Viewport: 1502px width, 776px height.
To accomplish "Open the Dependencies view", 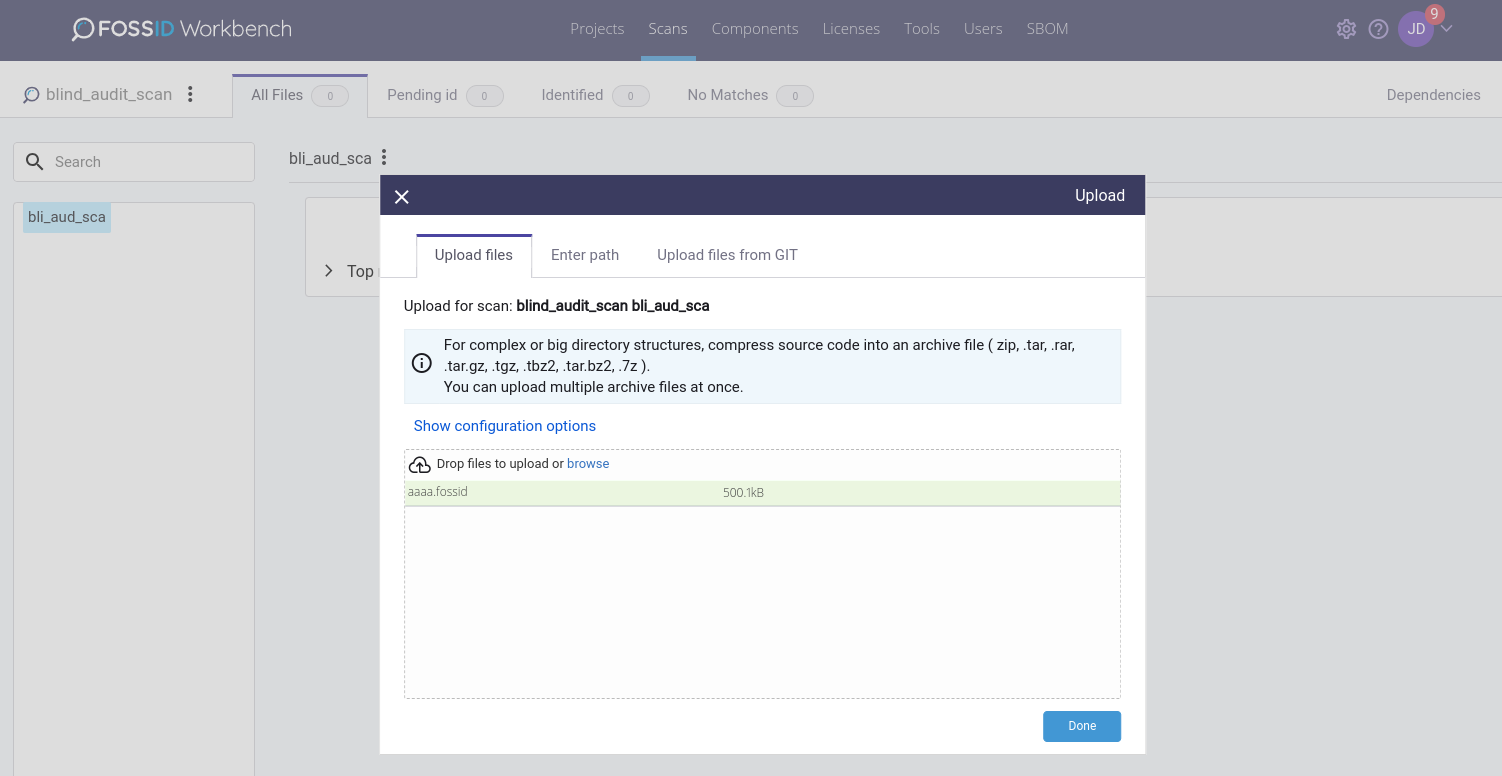I will pyautogui.click(x=1433, y=95).
